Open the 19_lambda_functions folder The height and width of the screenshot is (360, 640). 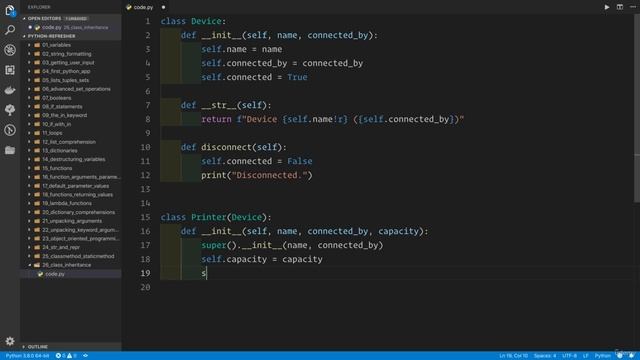(71, 203)
